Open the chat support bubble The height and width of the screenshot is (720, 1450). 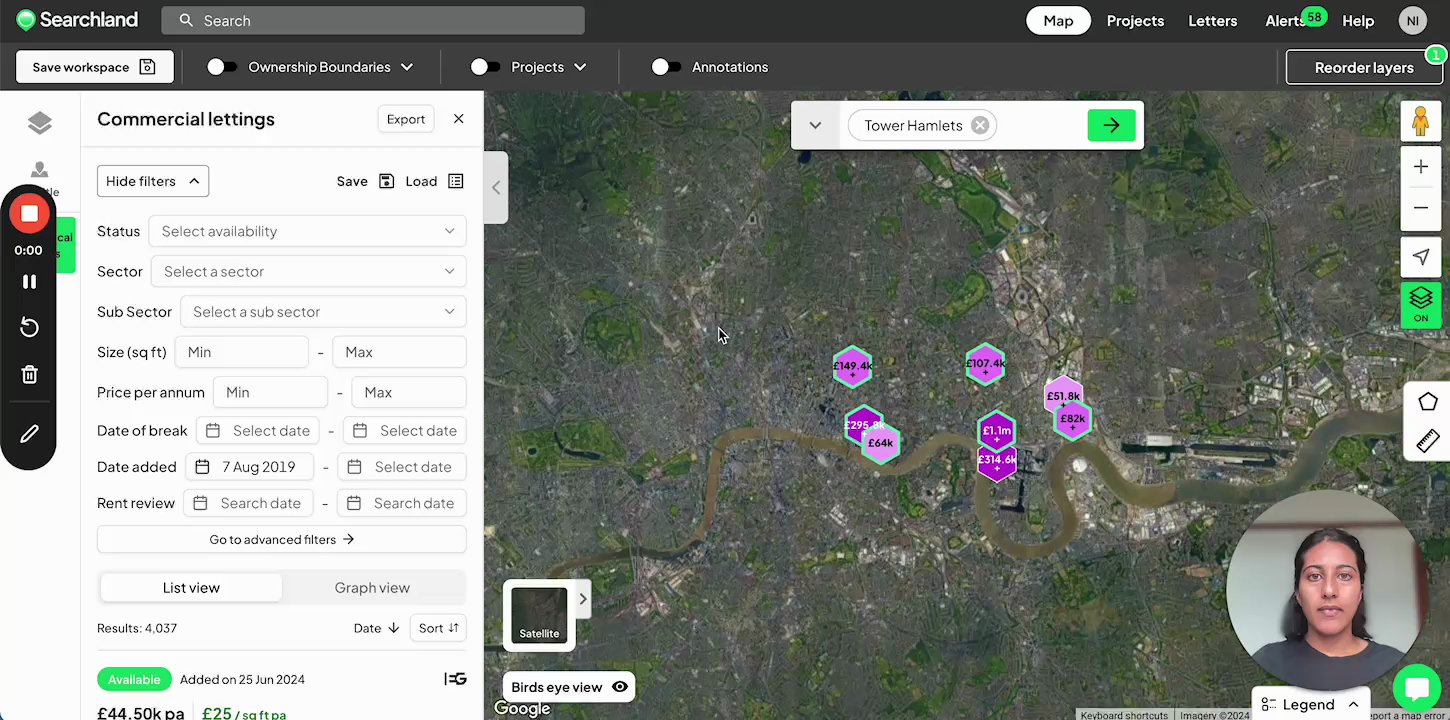coord(1416,688)
